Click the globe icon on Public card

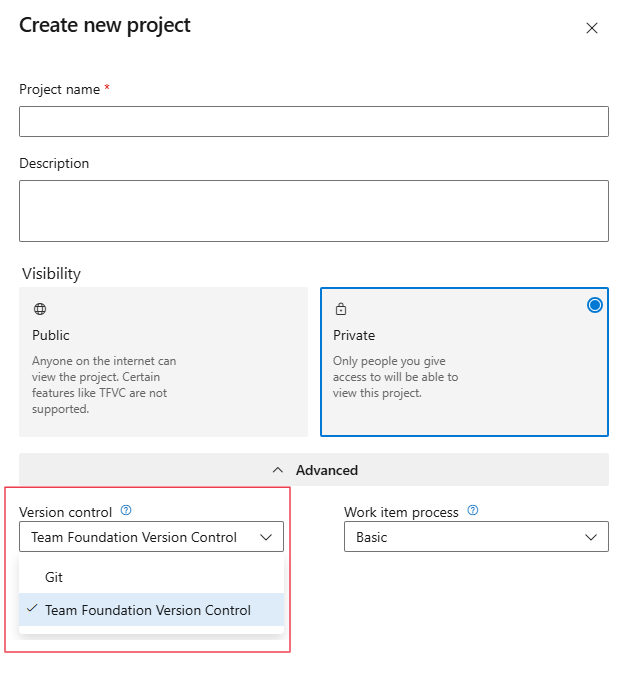(x=40, y=310)
